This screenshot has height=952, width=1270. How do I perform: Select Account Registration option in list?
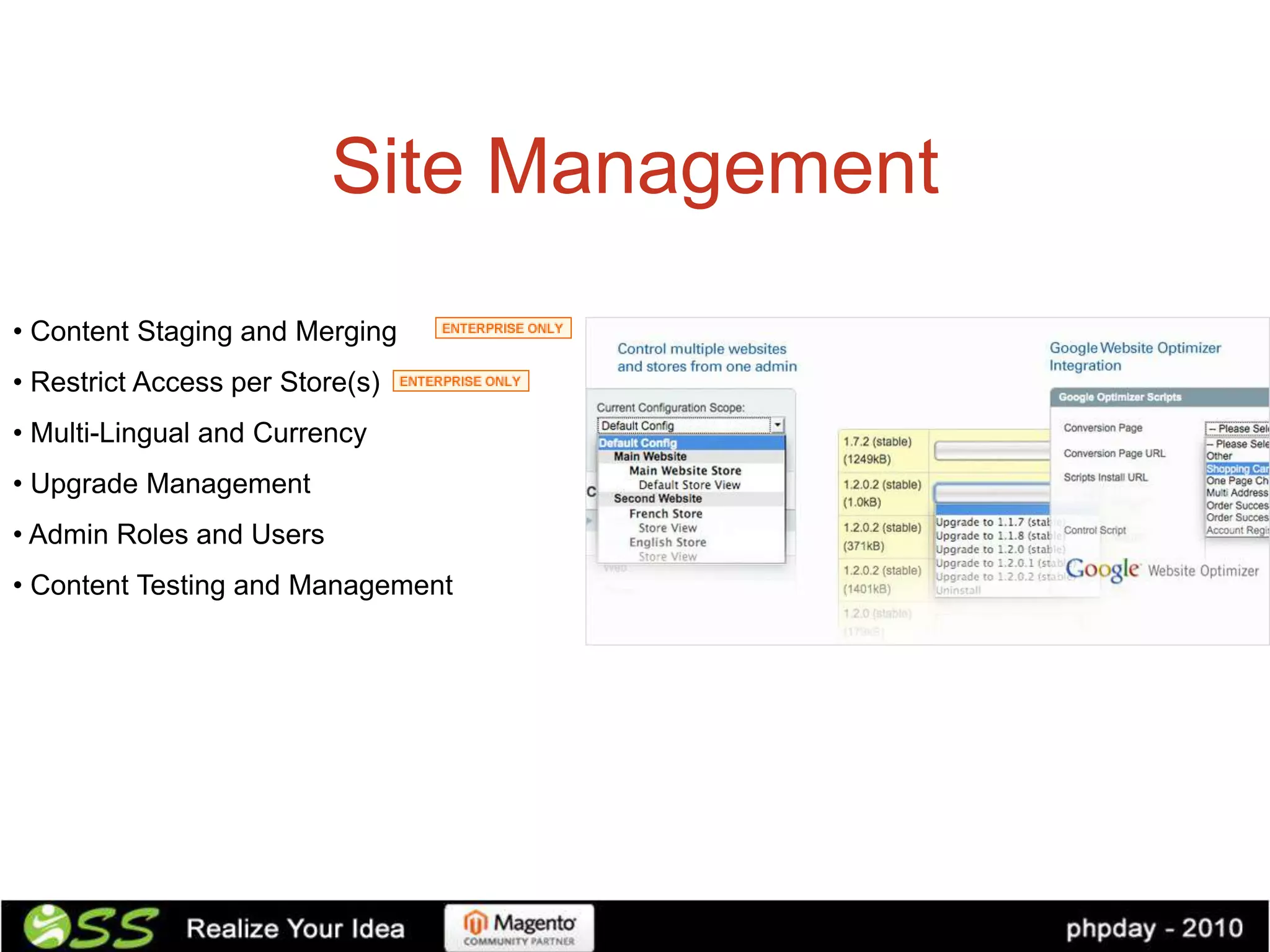(1237, 530)
